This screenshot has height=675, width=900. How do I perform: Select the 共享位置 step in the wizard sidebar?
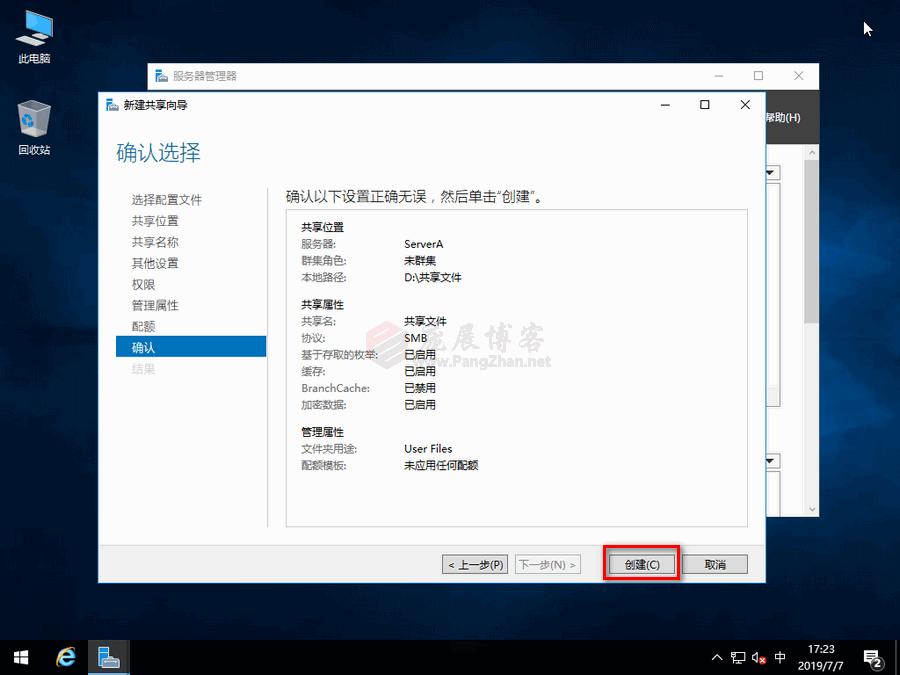click(x=155, y=220)
